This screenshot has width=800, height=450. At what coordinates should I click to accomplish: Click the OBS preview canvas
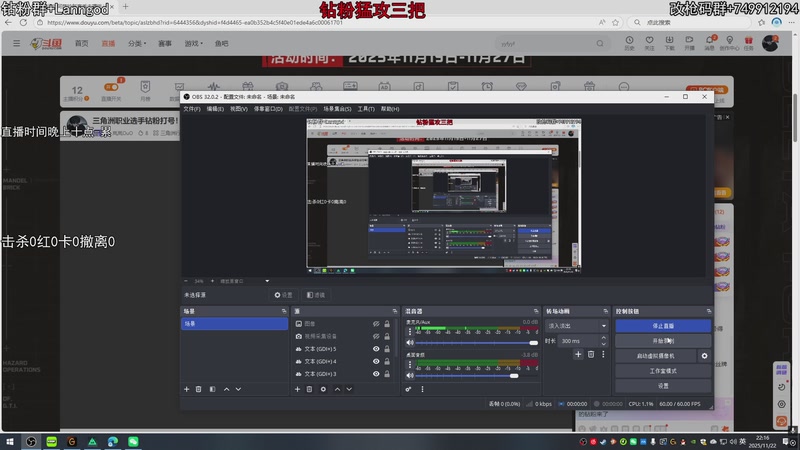pos(443,196)
